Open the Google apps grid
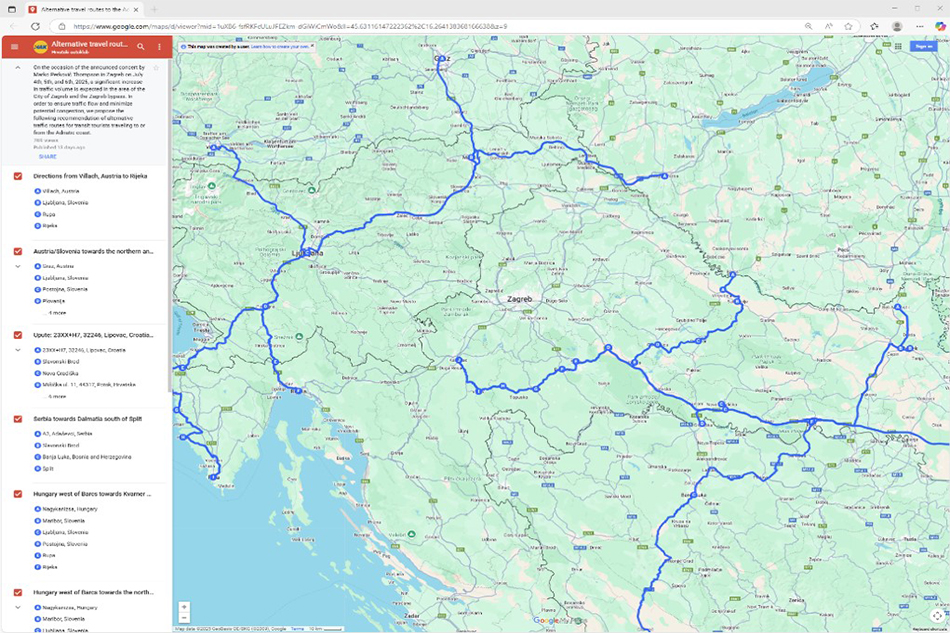950x633 pixels. [898, 47]
